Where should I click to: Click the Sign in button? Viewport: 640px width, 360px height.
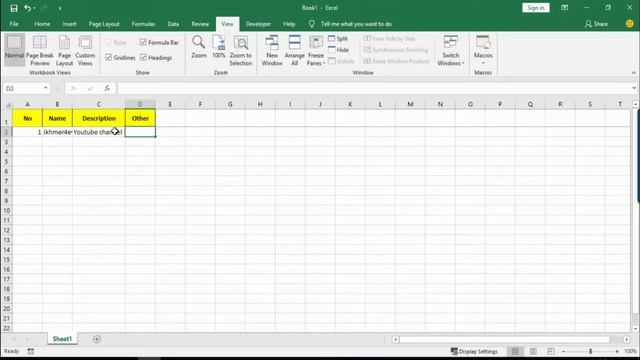[536, 8]
